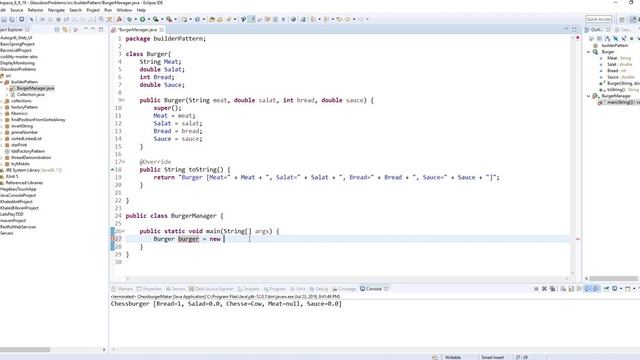Toggle Link with Editor in Project Explorer

point(65,30)
